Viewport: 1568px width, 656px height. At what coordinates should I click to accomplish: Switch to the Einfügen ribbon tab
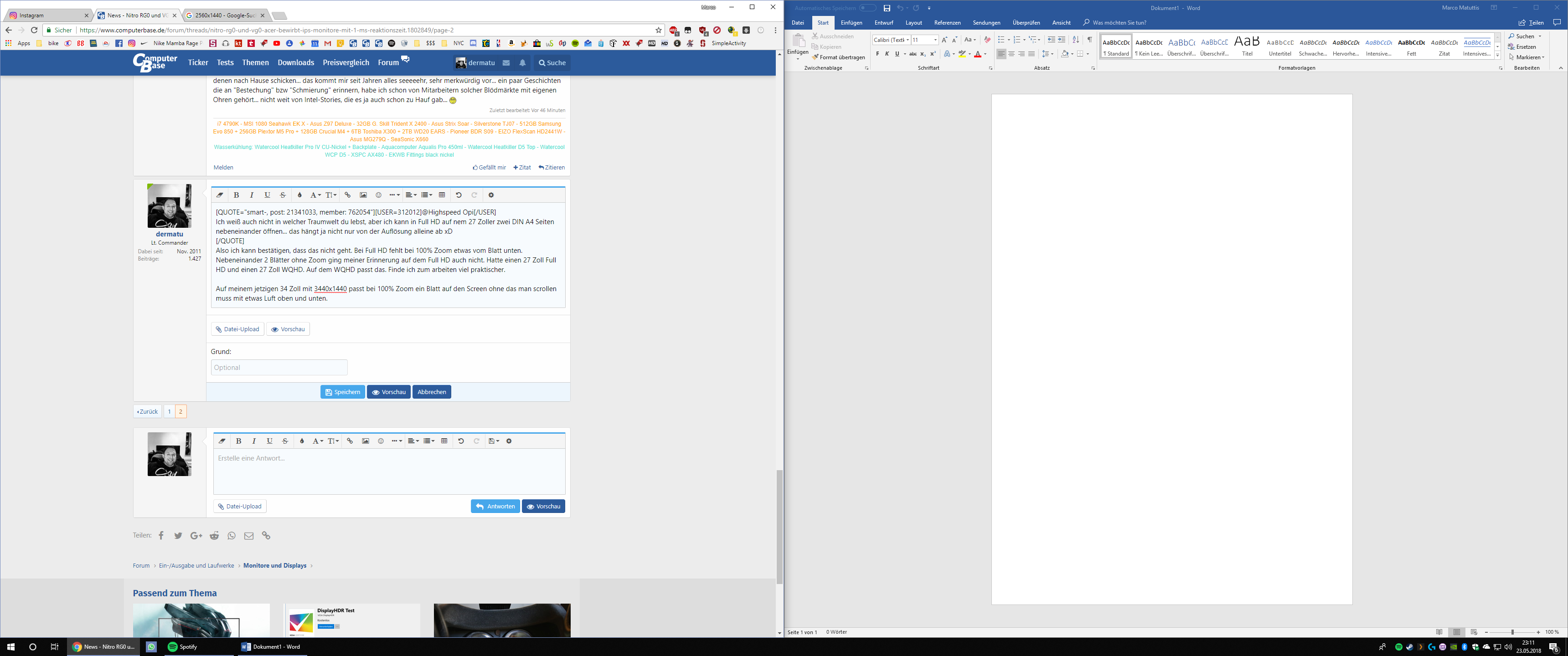[851, 22]
